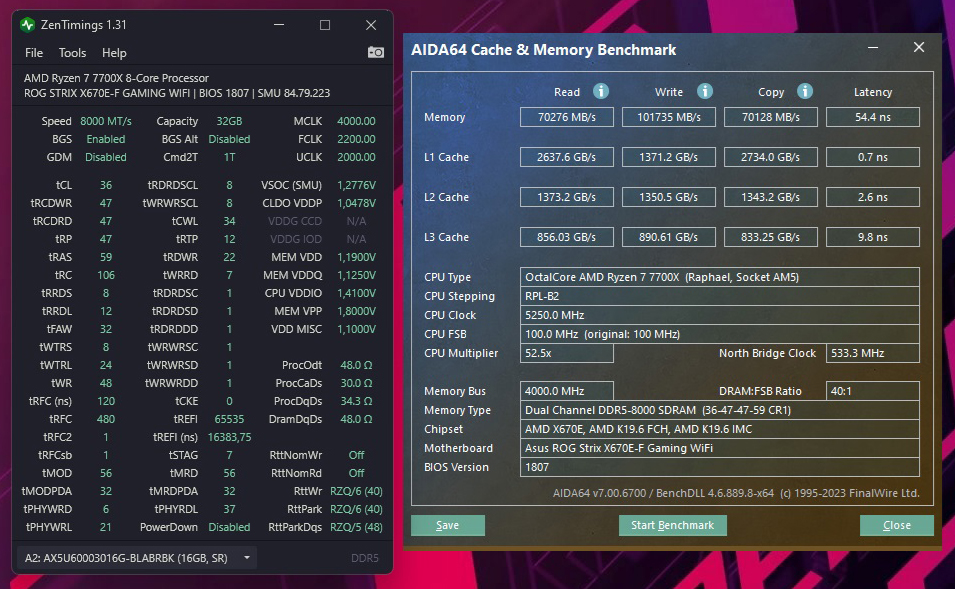
Task: Open the Tools menu in ZenTimings
Action: (72, 53)
